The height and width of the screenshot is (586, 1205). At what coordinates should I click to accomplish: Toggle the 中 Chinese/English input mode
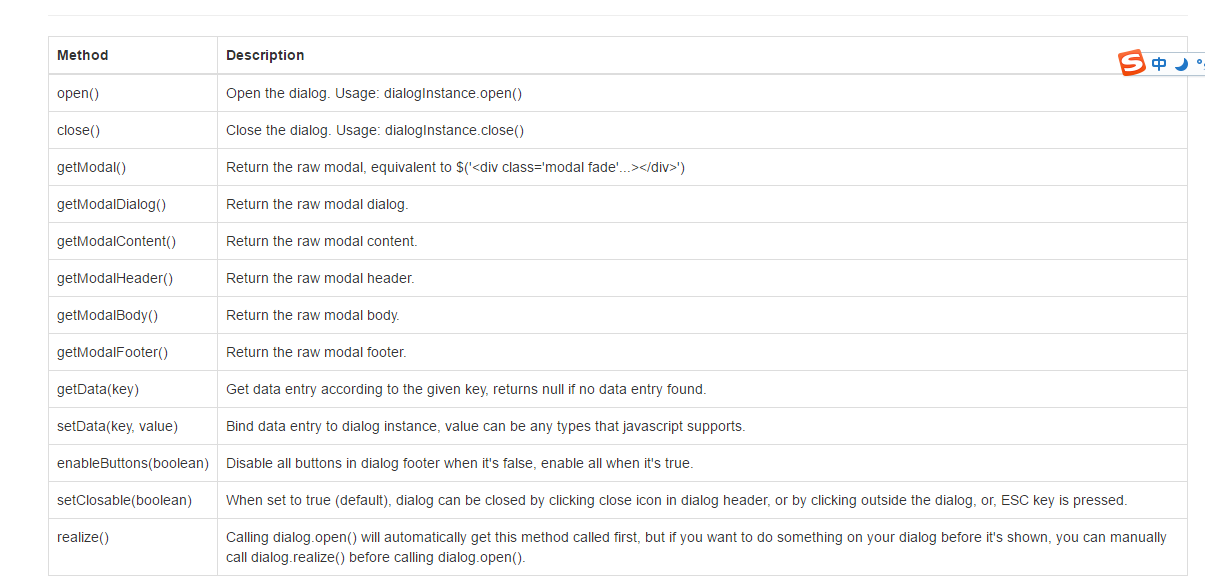coord(1159,64)
